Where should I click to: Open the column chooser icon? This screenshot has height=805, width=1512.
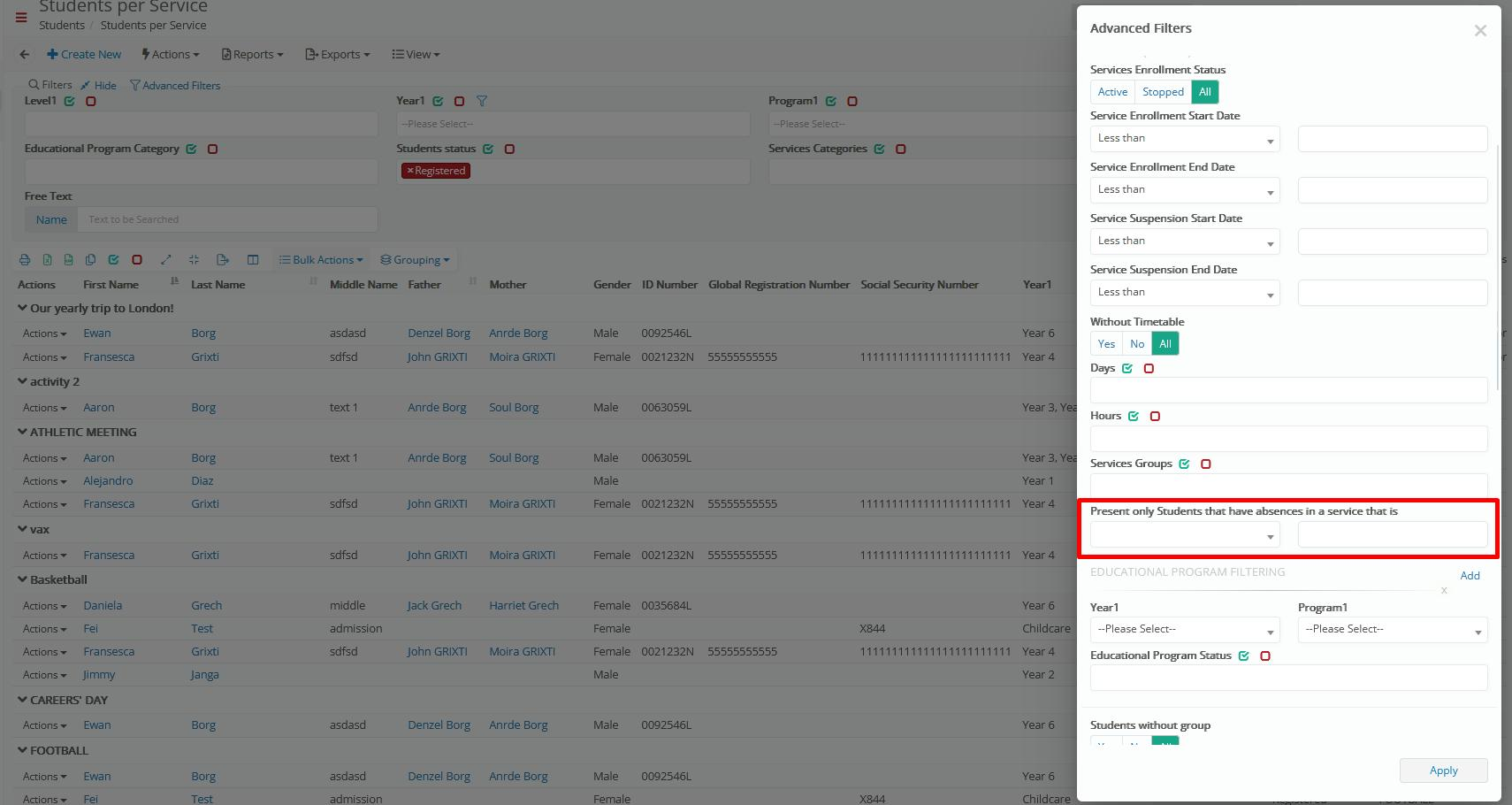pos(253,260)
